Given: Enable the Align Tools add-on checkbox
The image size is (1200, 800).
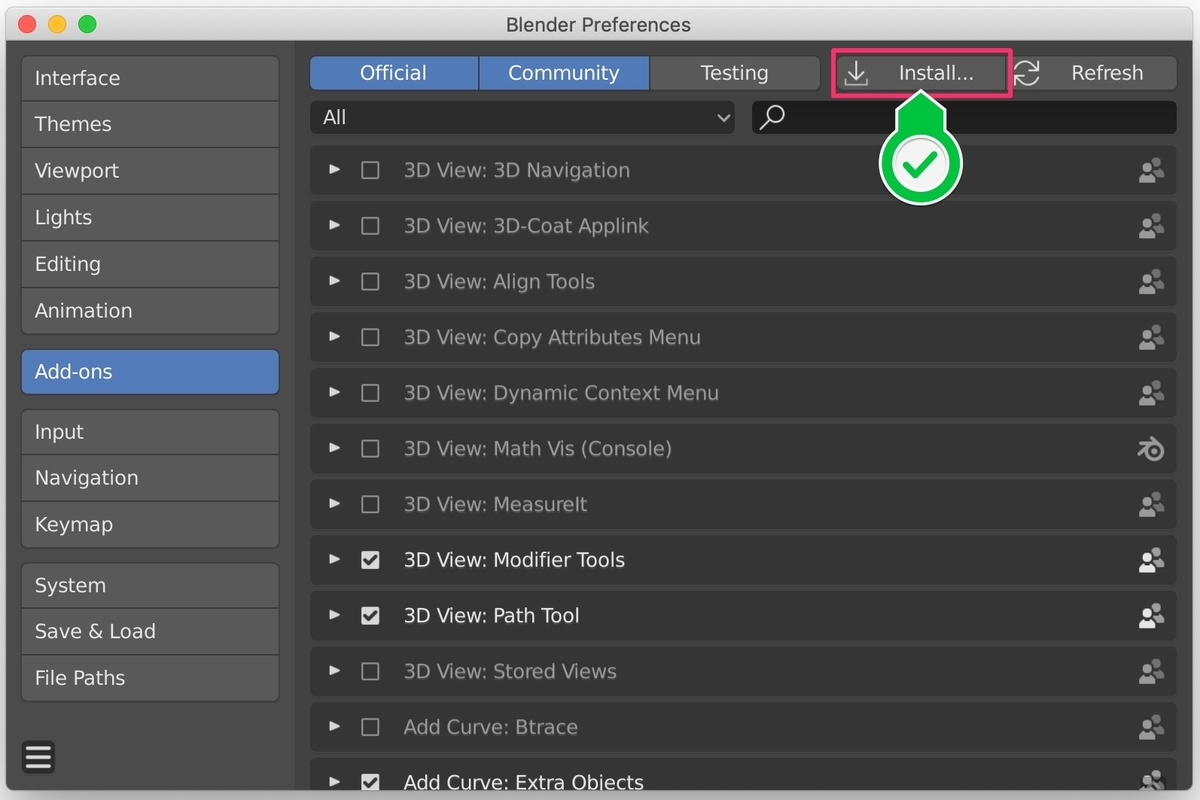Looking at the screenshot, I should (x=370, y=282).
